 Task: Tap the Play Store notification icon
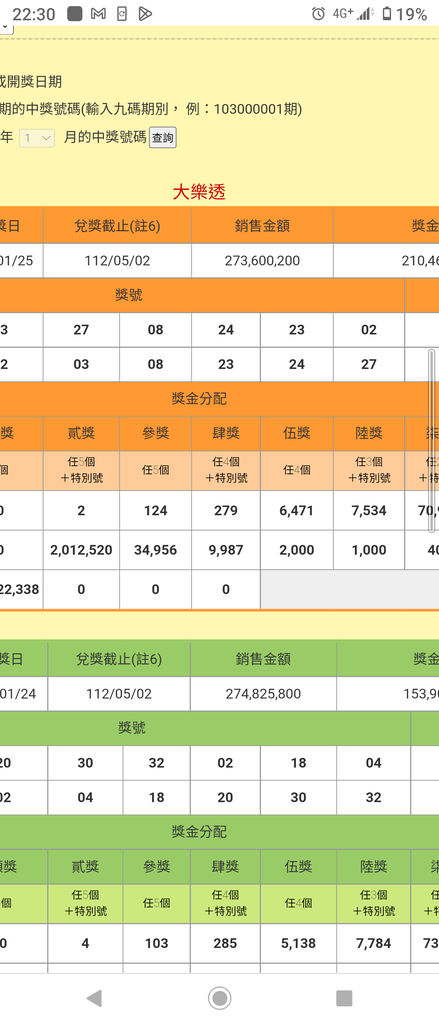tap(146, 14)
